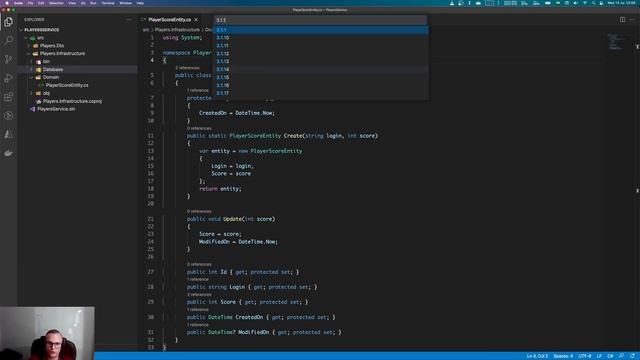Image resolution: width=640 pixels, height=360 pixels.
Task: Click the volume icon in the menu bar
Action: [576, 3]
